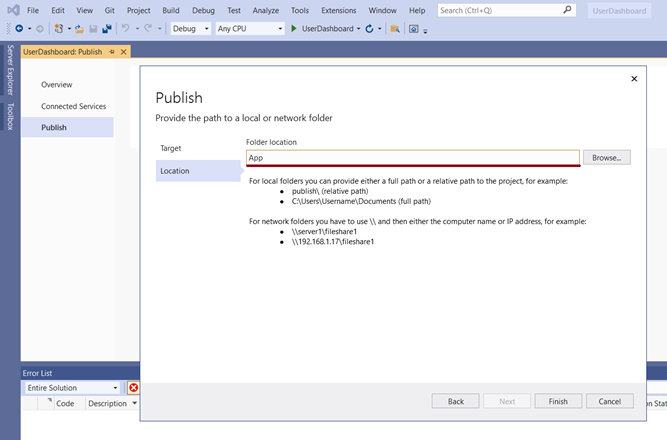
Task: Click the Back button in dialog
Action: pos(456,401)
